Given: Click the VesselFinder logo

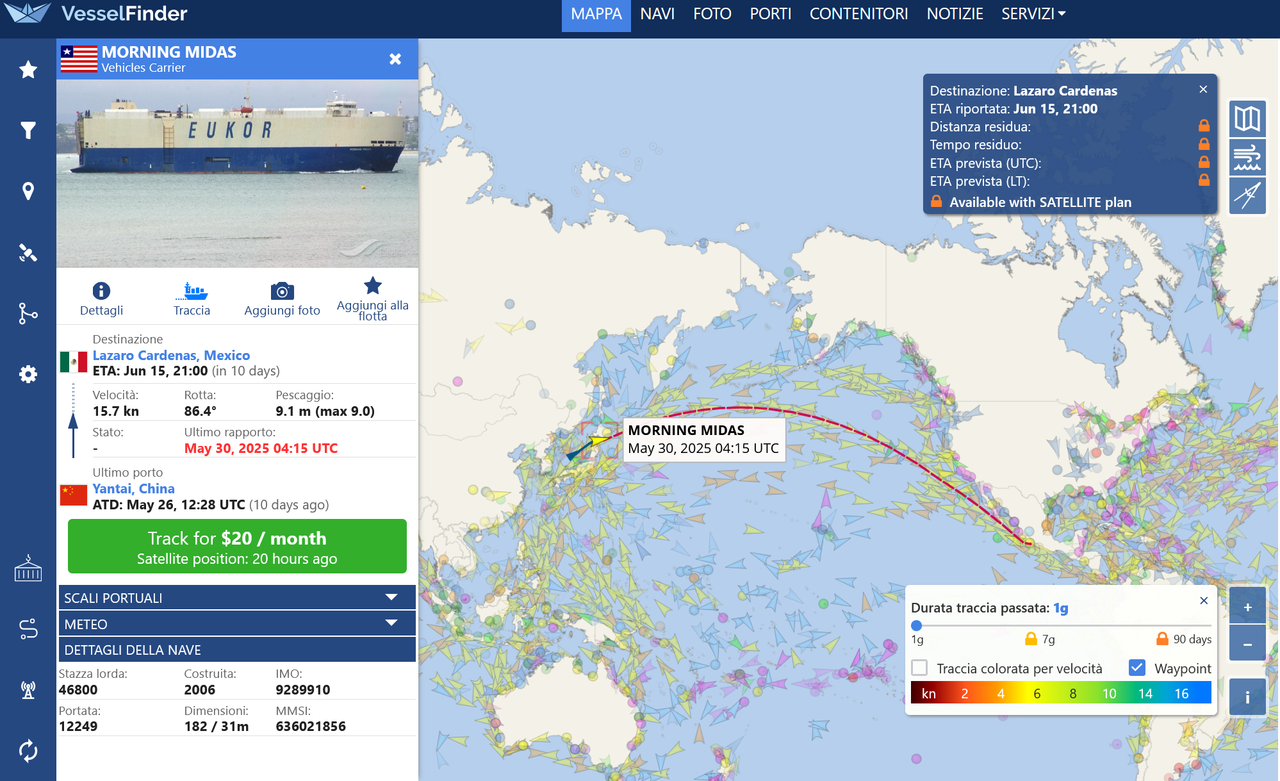Looking at the screenshot, I should [95, 14].
